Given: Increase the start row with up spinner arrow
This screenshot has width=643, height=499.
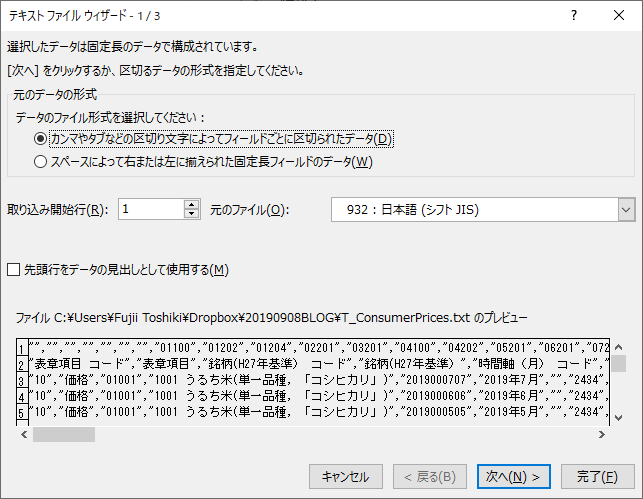Looking at the screenshot, I should 192,203.
